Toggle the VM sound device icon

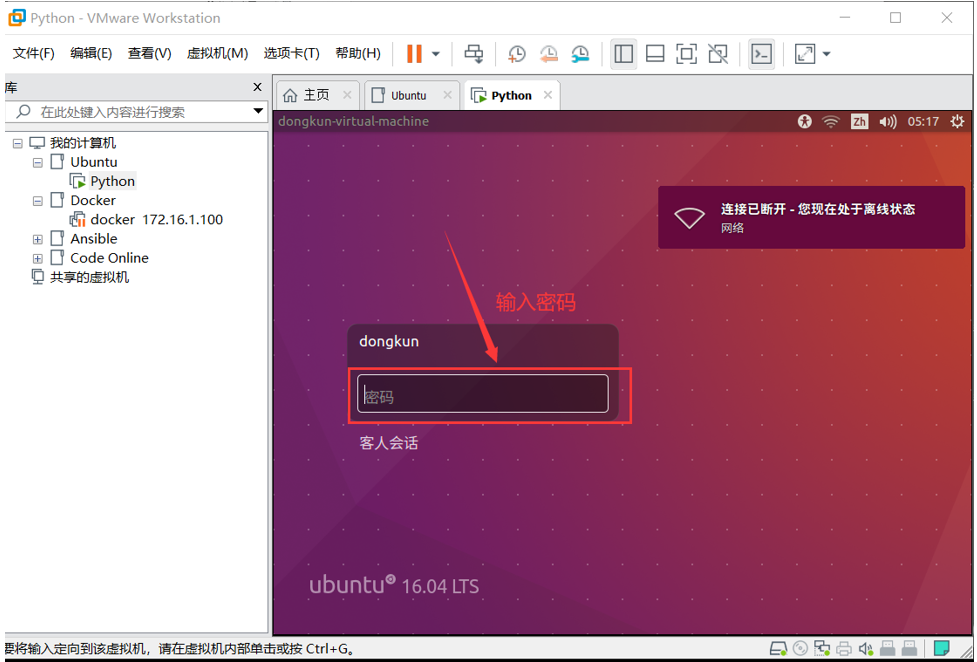[866, 648]
